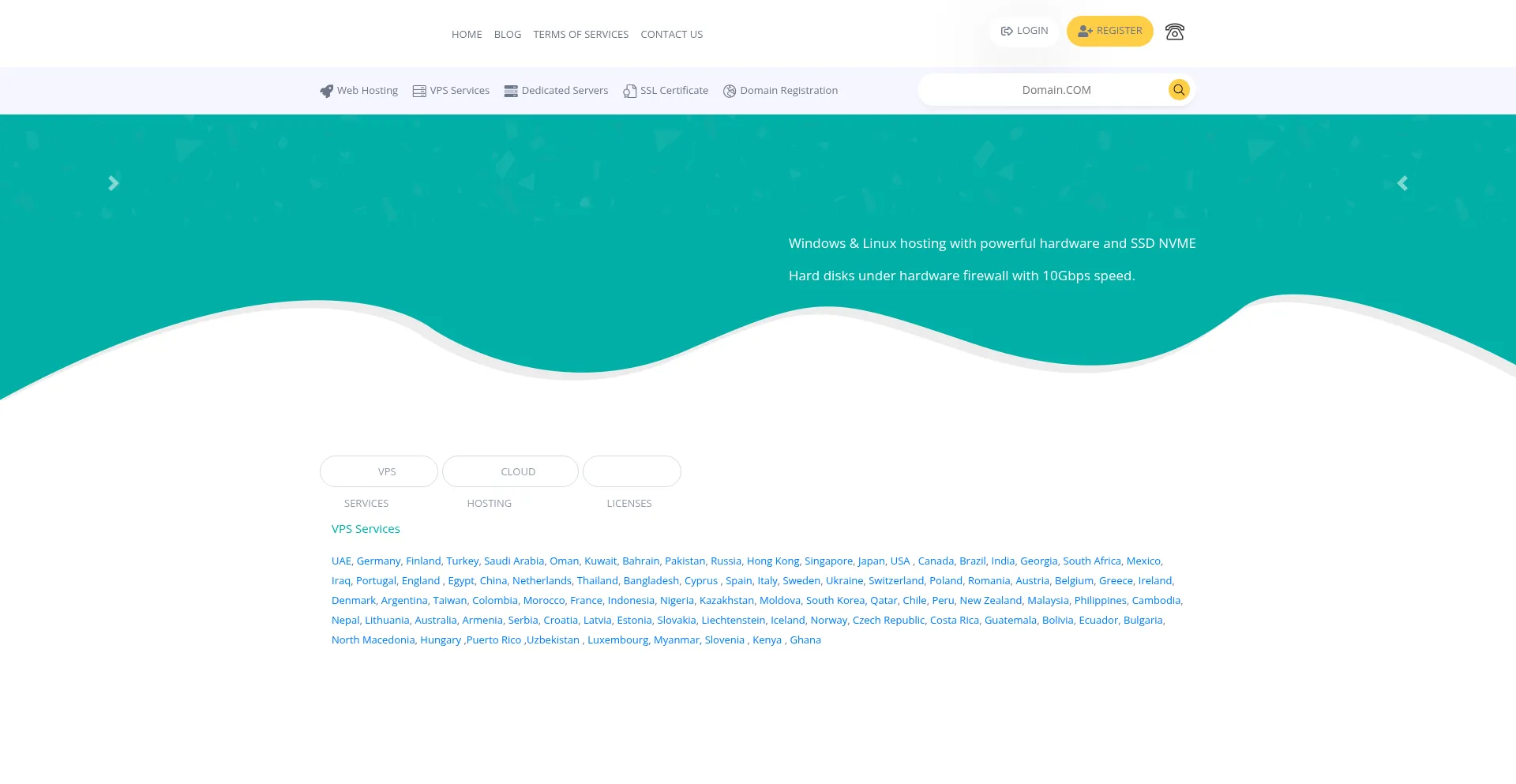Screen dimensions: 1516x784
Task: Open the Ghana VPS link
Action: click(805, 640)
